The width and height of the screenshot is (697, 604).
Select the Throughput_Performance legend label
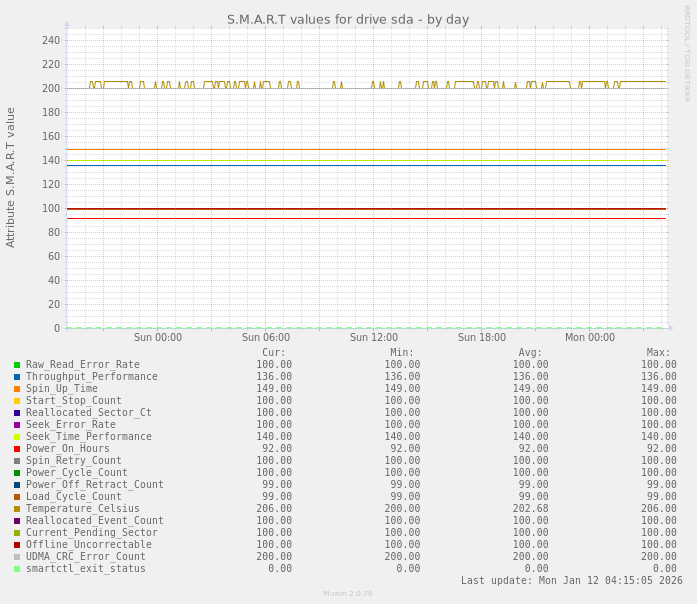tap(92, 376)
